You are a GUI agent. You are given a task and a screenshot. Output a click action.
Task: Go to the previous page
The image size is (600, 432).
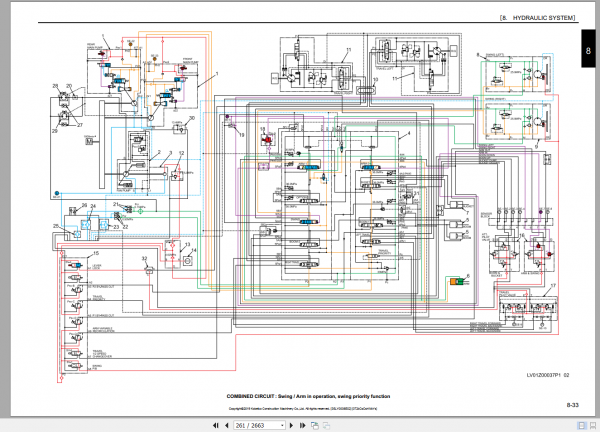[x=227, y=425]
